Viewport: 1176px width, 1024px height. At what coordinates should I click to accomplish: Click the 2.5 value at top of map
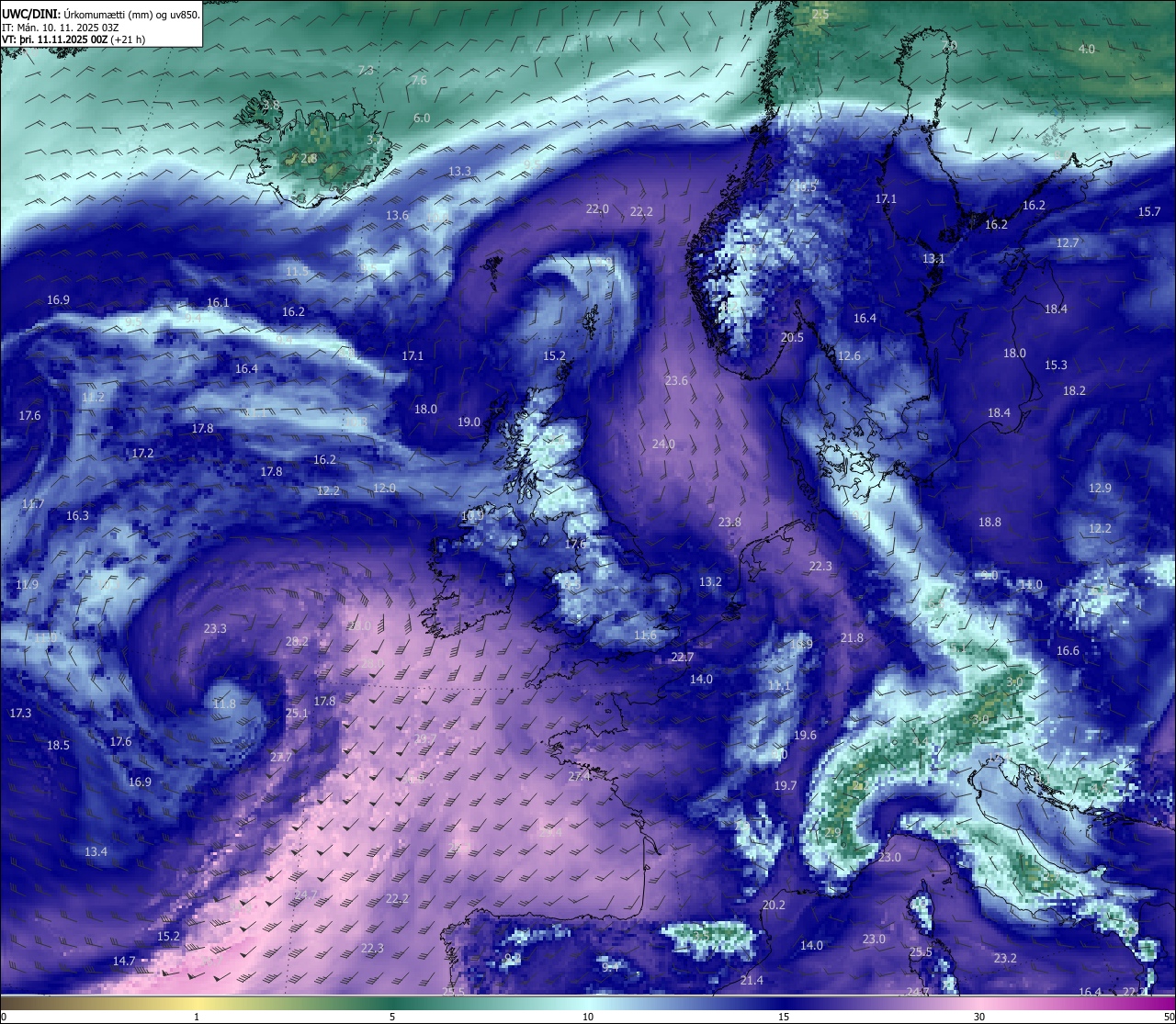[x=820, y=15]
